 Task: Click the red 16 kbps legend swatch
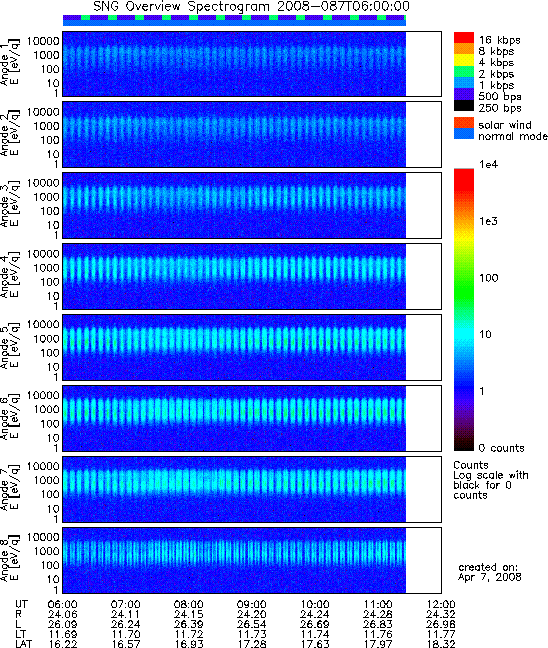point(464,37)
